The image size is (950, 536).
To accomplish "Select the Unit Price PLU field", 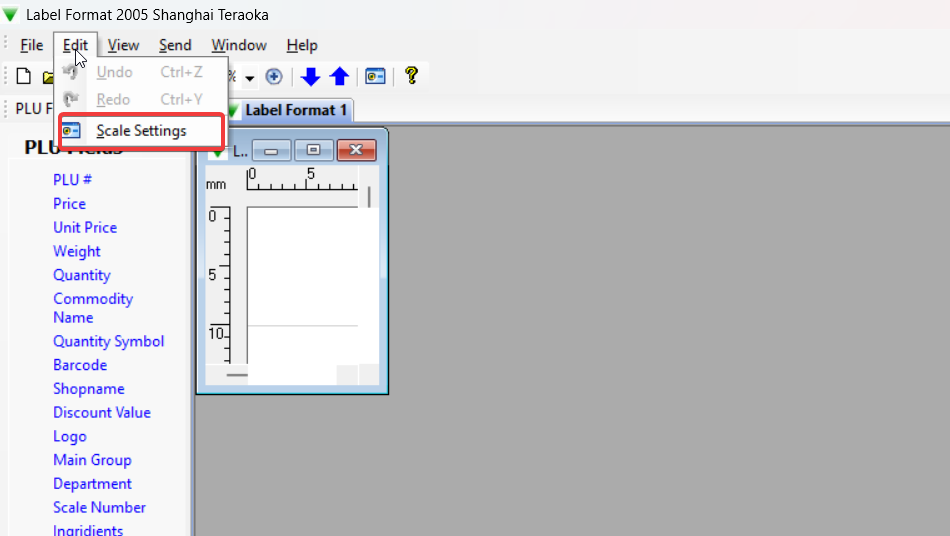I will tap(85, 228).
